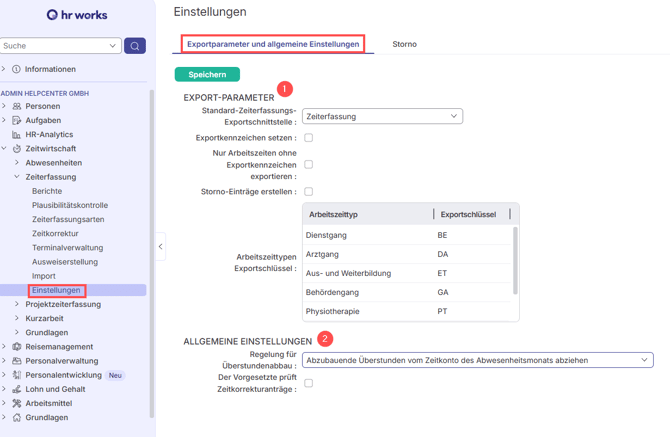Open the Standard-Zeiterfassungs-Exportschnittstelle dropdown
The width and height of the screenshot is (670, 437).
click(382, 116)
